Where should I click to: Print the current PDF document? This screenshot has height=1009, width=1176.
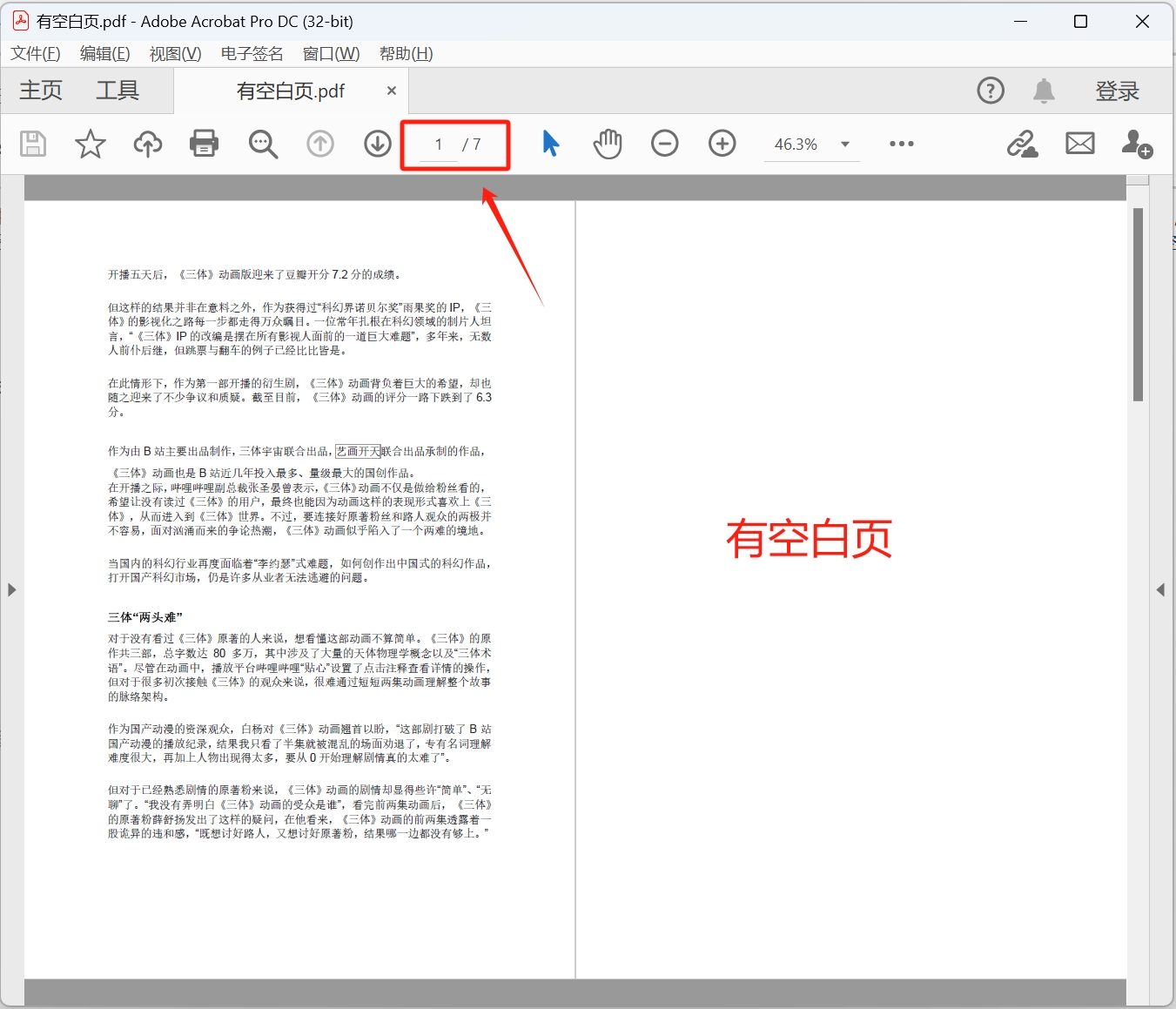coord(204,144)
